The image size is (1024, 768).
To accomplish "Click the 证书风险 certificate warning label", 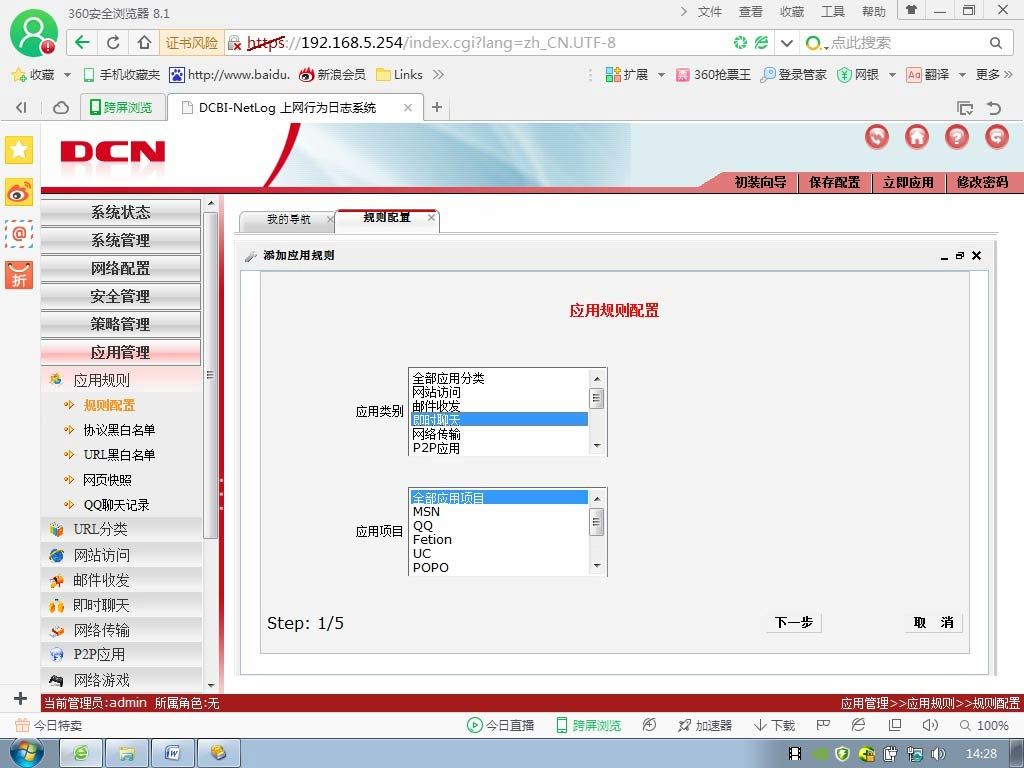I will (191, 43).
